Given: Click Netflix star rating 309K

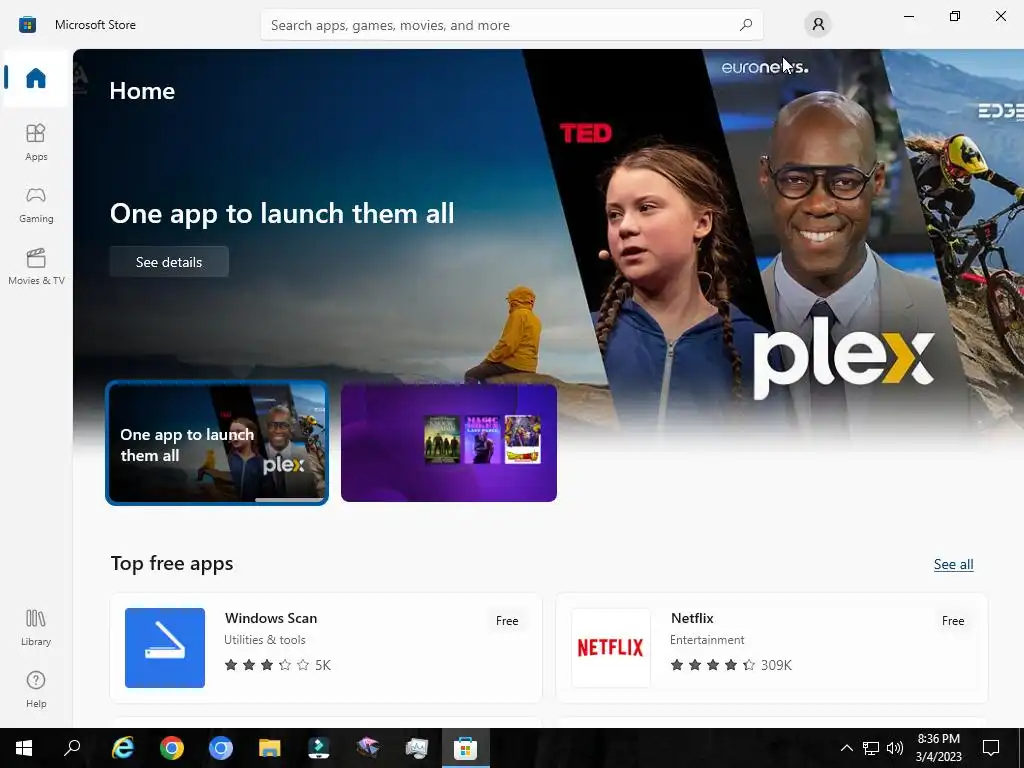Looking at the screenshot, I should click(x=731, y=665).
